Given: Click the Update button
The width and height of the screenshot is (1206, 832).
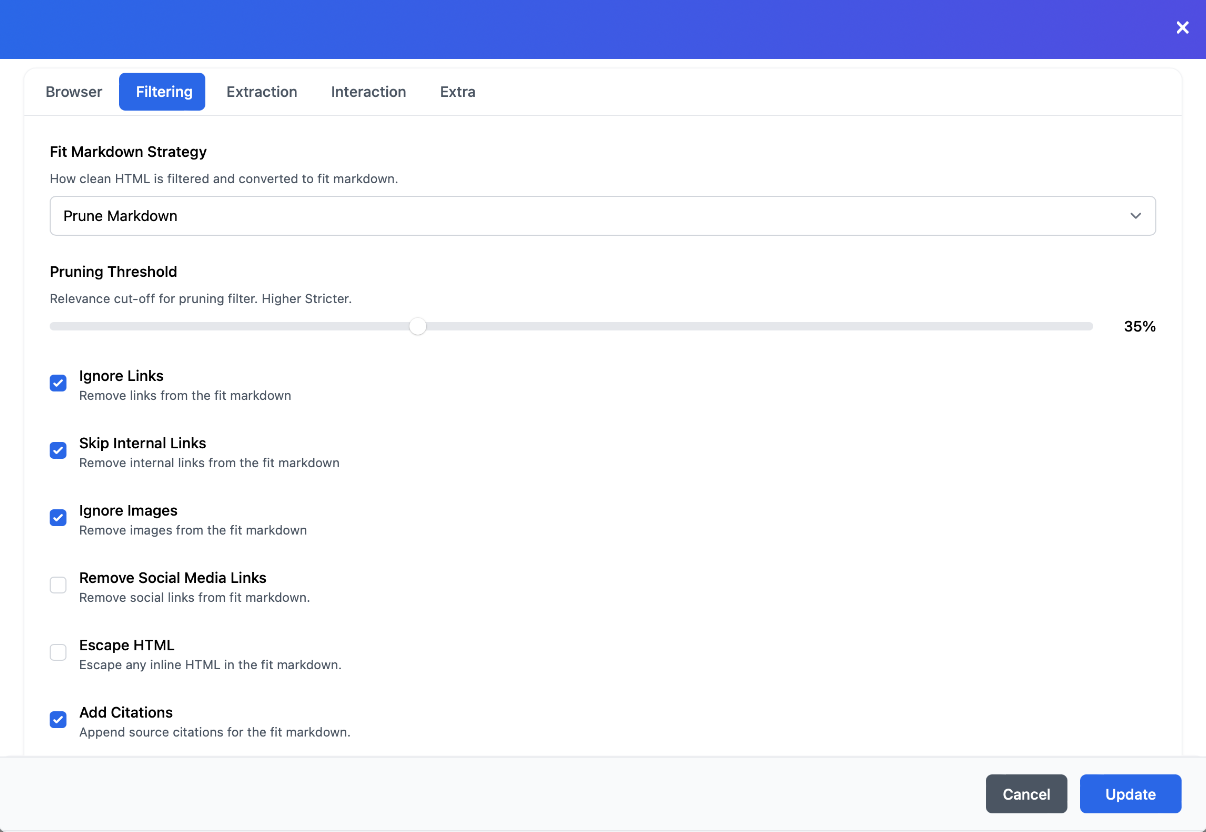Looking at the screenshot, I should tap(1131, 794).
